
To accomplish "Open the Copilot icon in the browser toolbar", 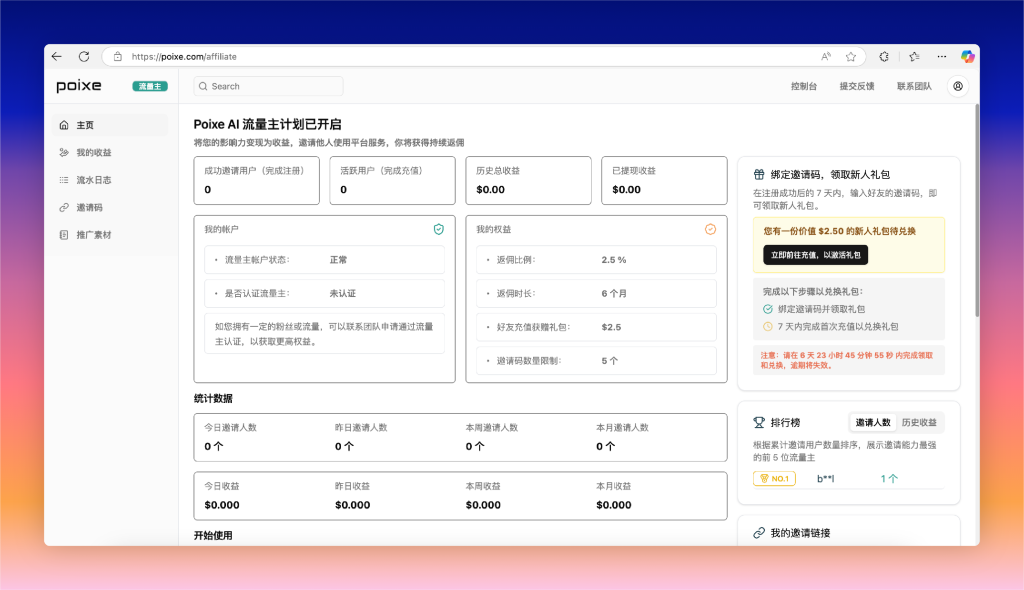I will (967, 57).
